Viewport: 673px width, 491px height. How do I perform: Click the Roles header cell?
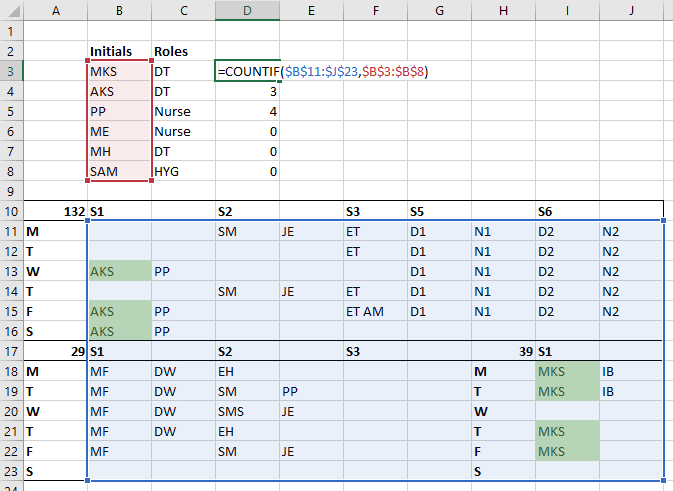(183, 52)
